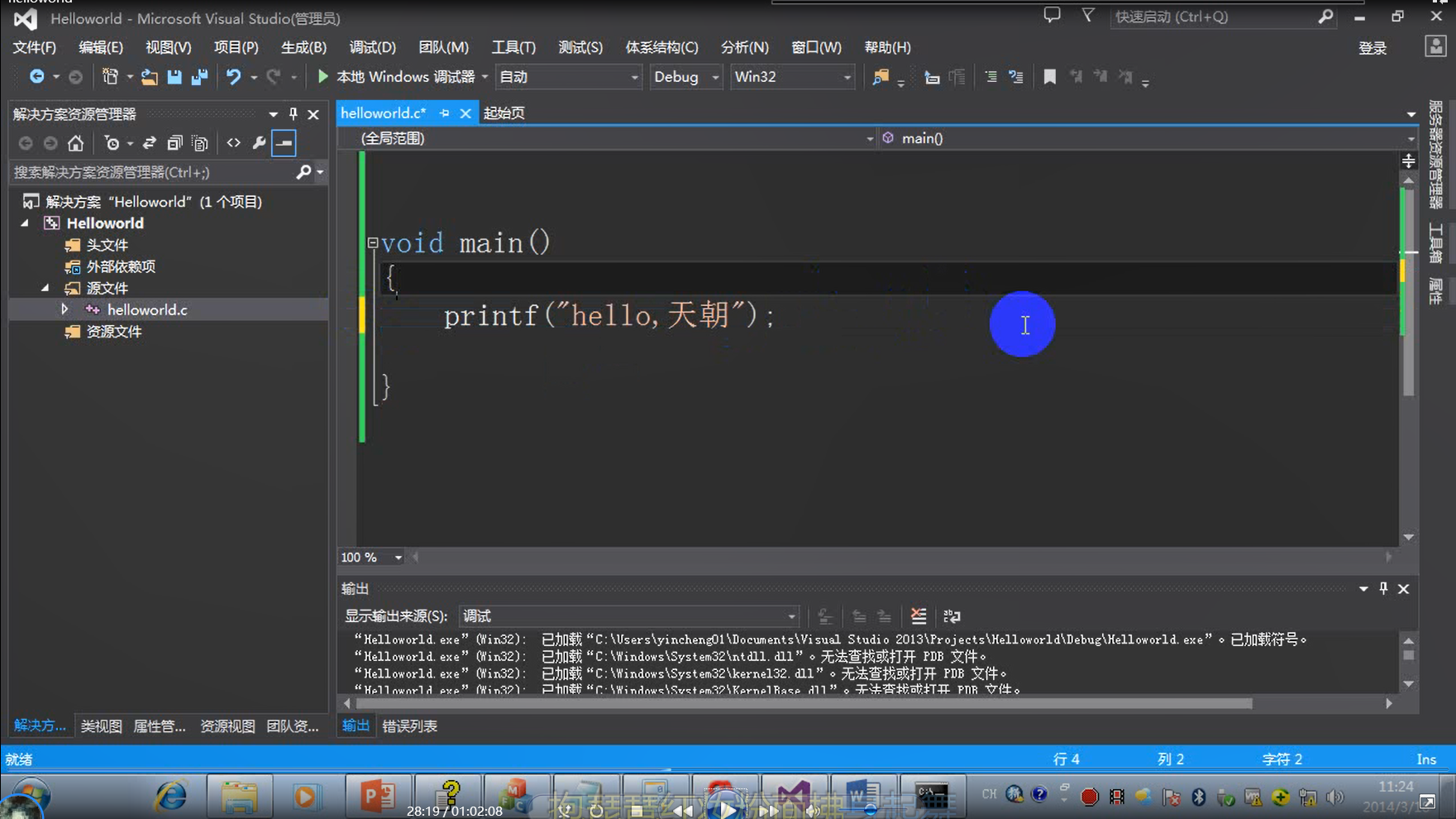The height and width of the screenshot is (819, 1456).
Task: Collapse the void main() code block
Action: click(372, 242)
